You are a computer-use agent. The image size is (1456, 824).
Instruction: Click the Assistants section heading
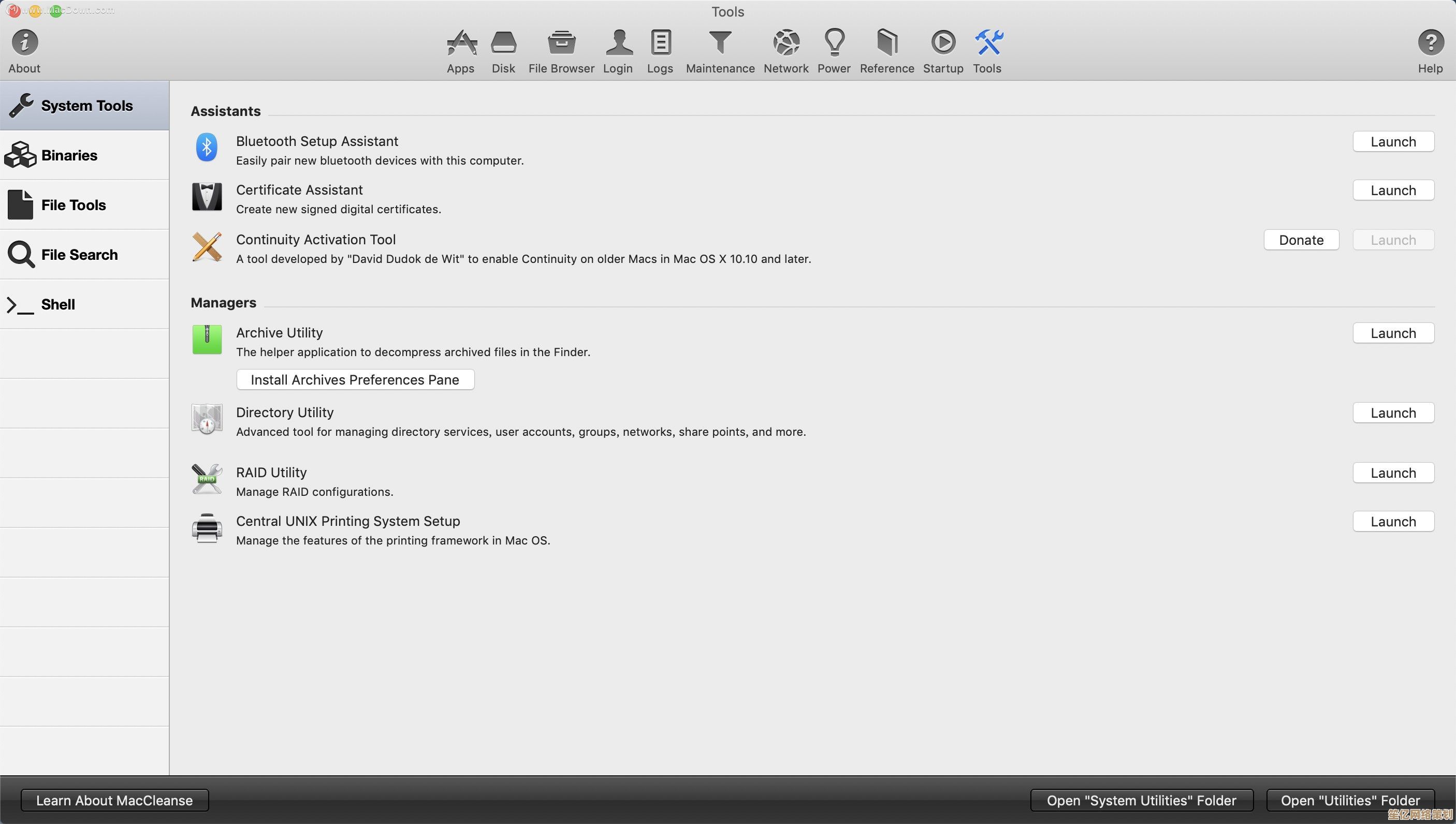pos(225,111)
